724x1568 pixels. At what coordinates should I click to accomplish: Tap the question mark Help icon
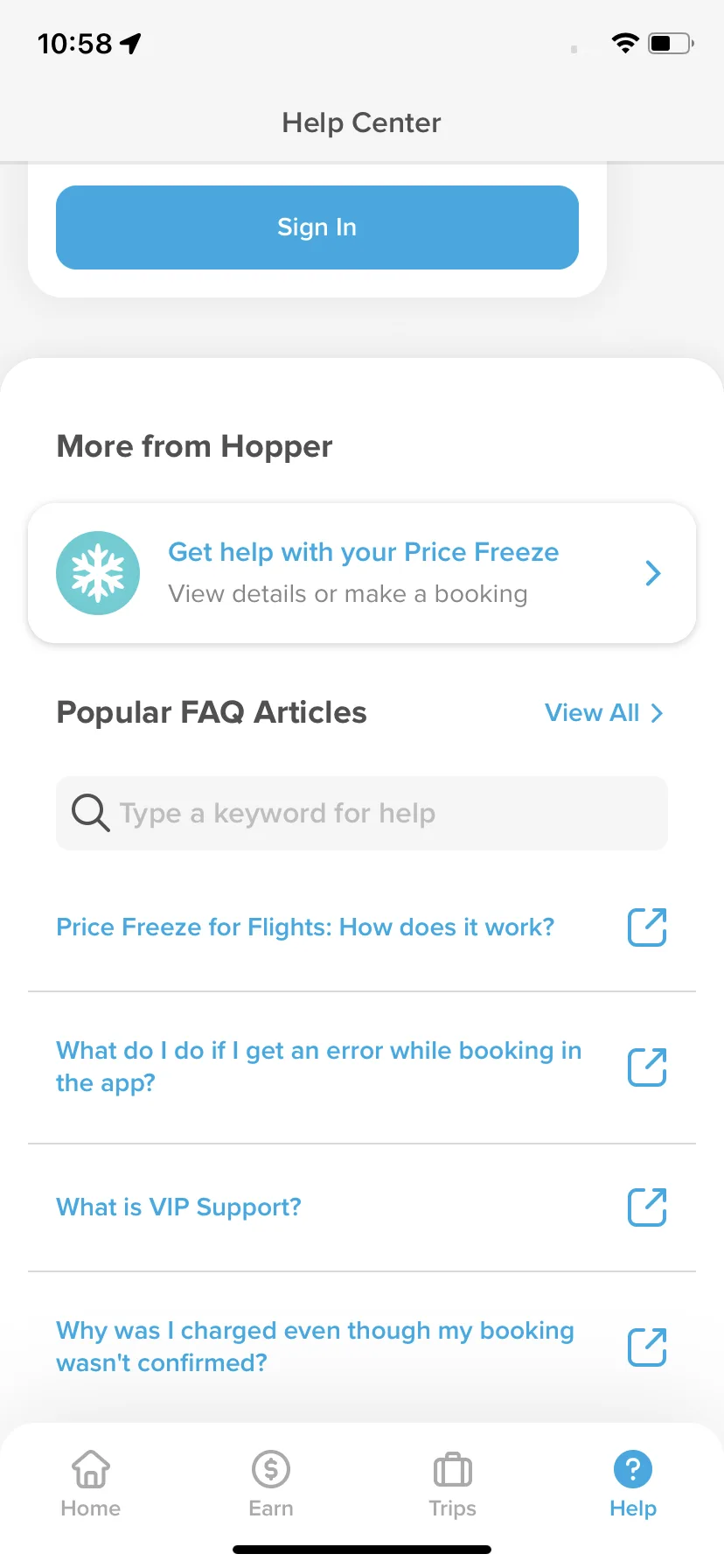point(633,1469)
